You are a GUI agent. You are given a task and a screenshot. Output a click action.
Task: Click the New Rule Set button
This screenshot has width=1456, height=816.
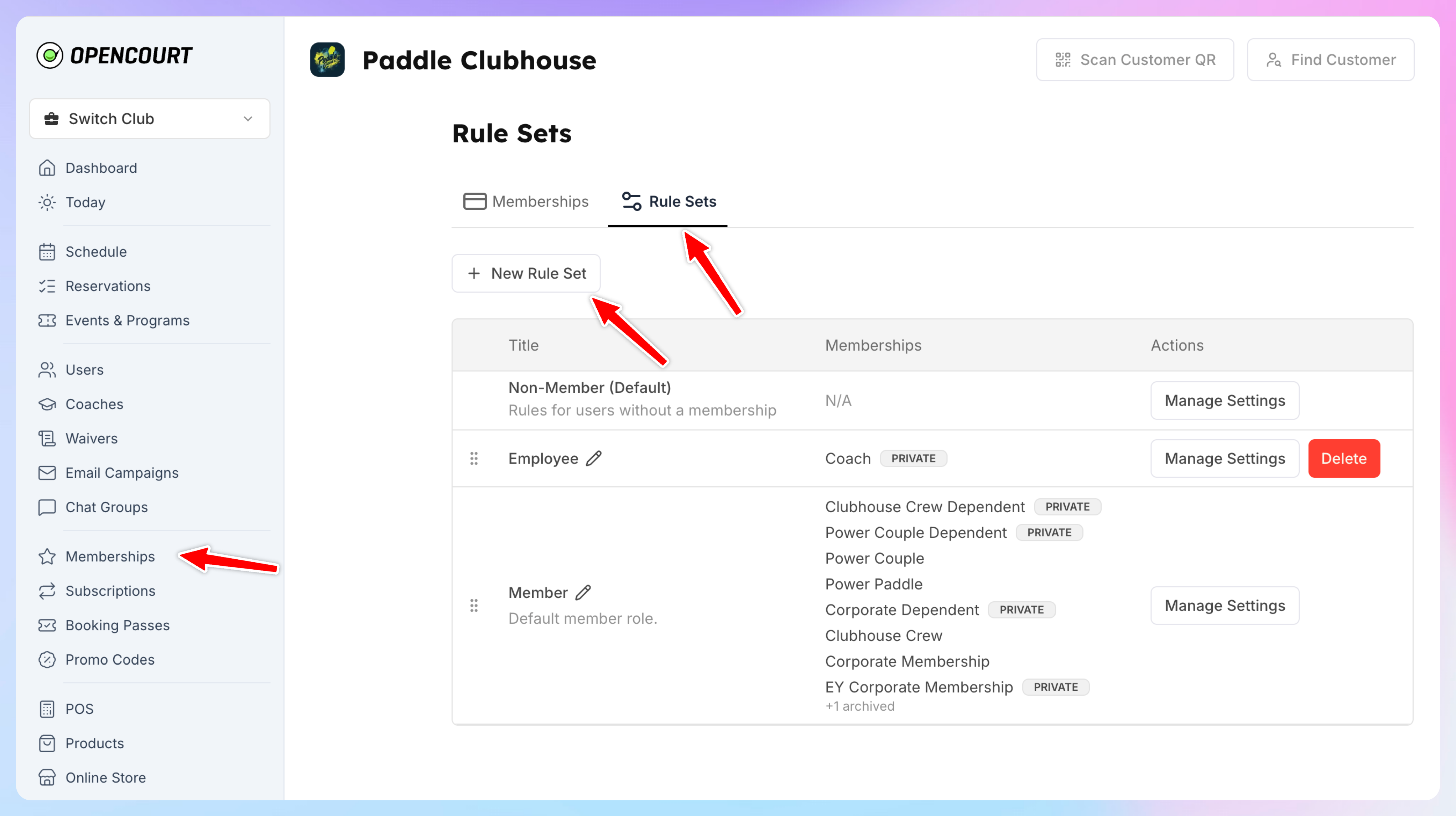coord(526,273)
